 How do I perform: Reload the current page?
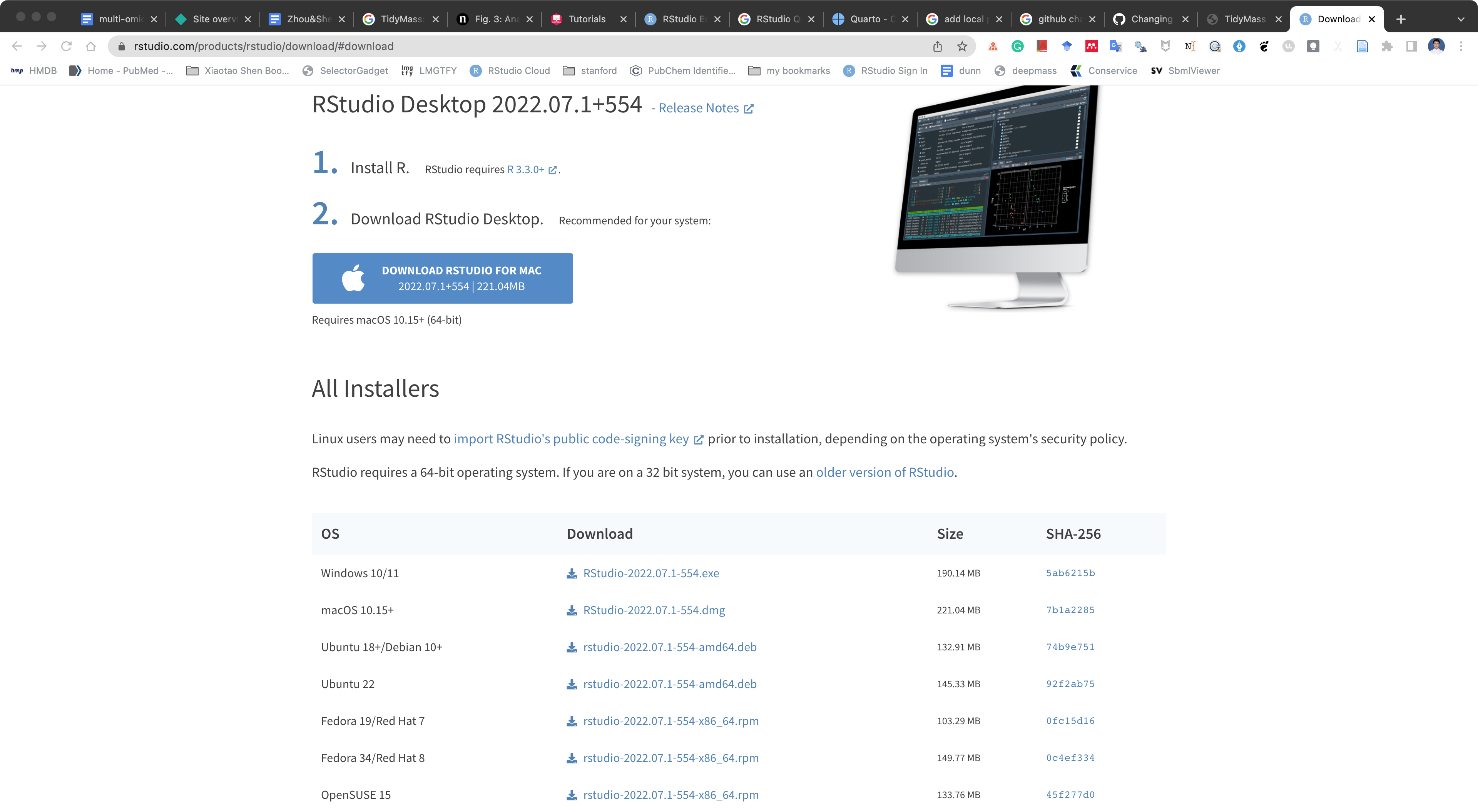66,46
